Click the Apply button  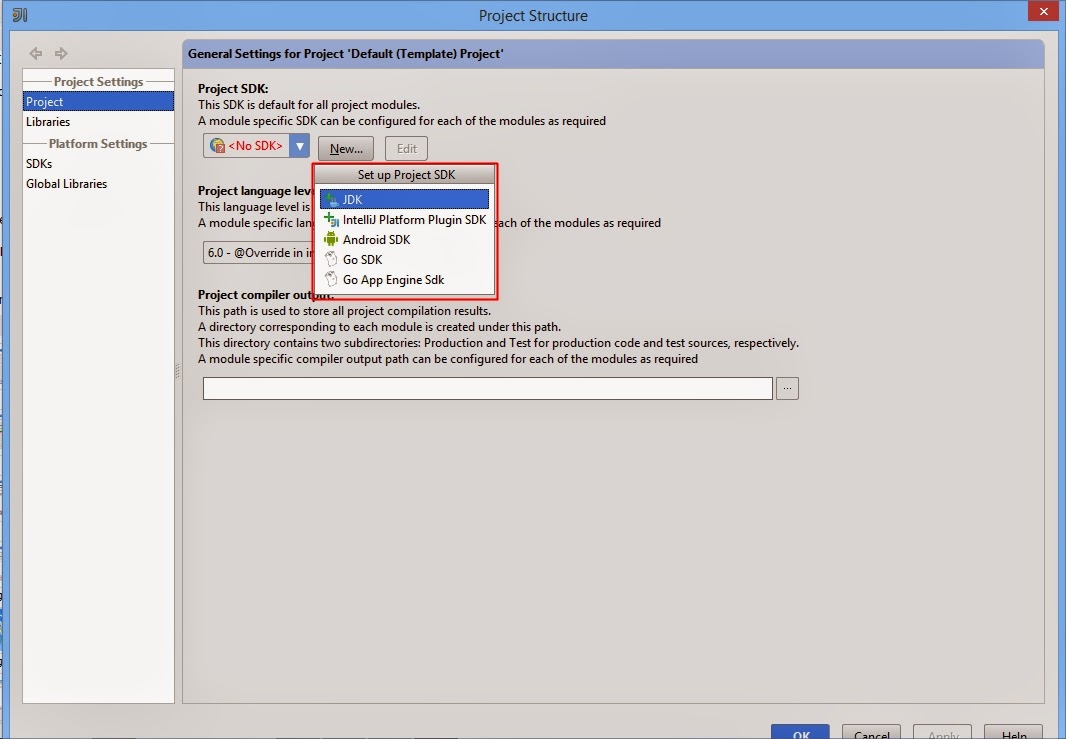click(x=942, y=732)
